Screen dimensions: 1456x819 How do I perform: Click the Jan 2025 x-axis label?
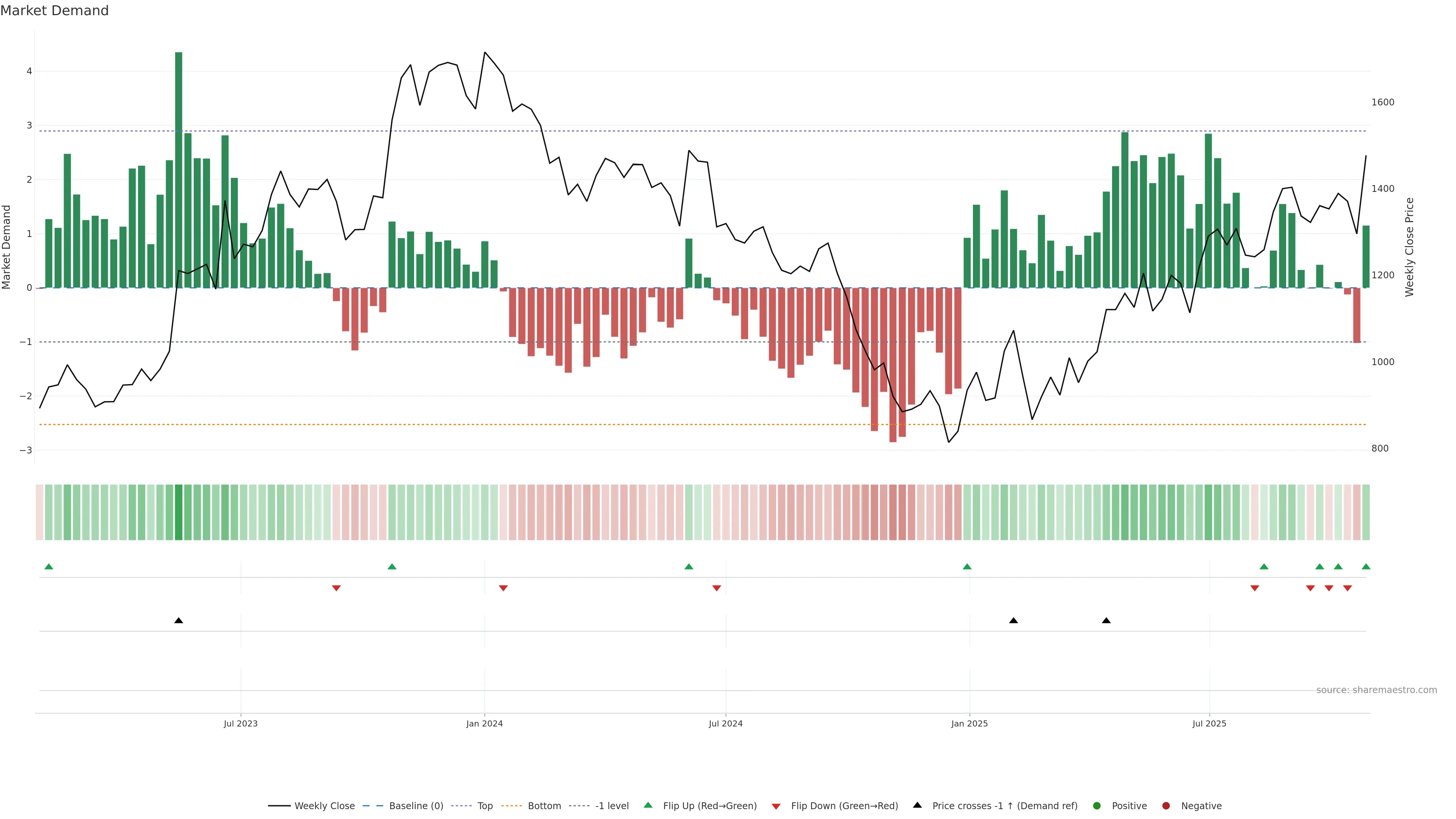click(x=970, y=723)
